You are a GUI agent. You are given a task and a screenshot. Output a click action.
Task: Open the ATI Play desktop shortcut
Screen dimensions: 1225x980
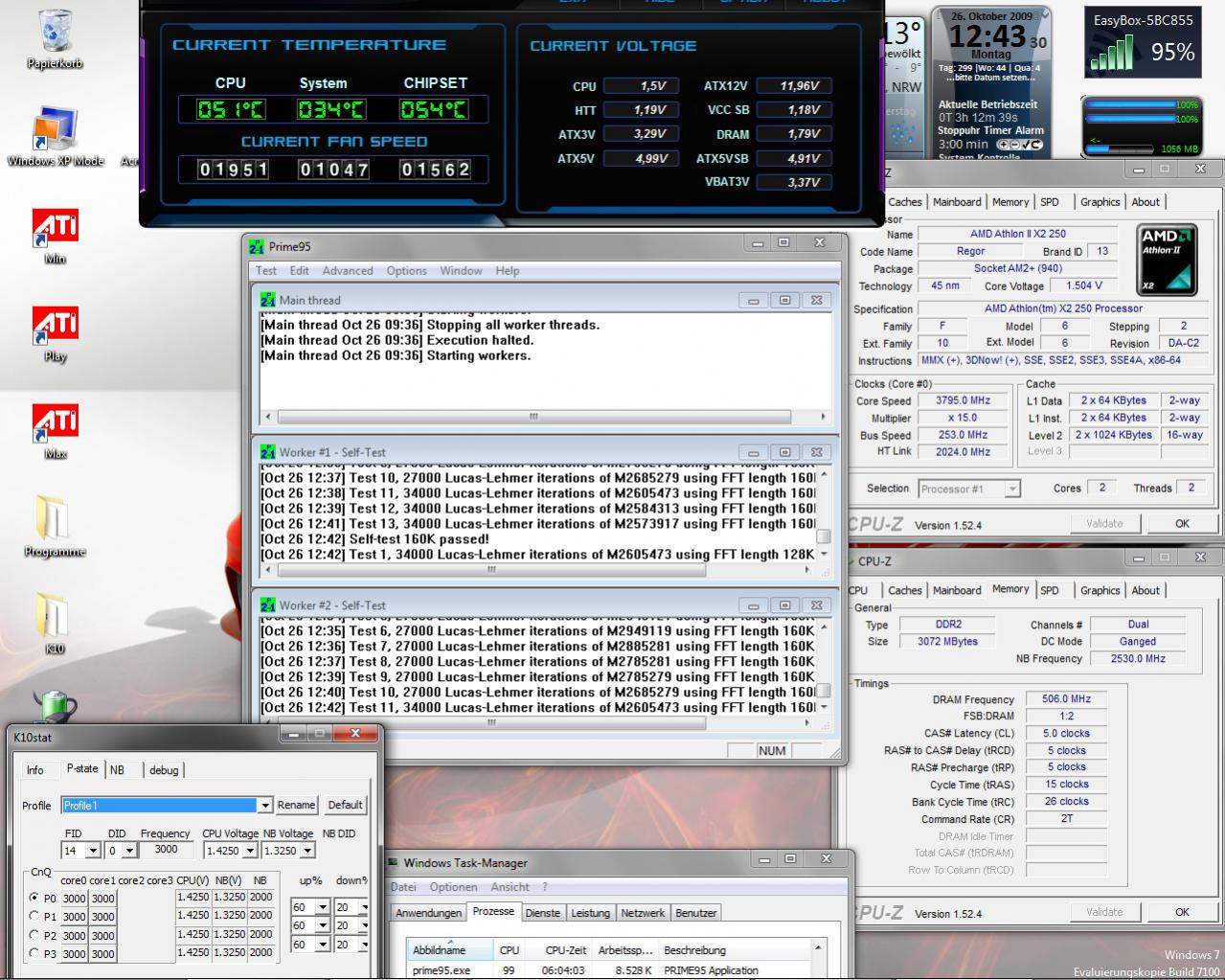tap(56, 331)
